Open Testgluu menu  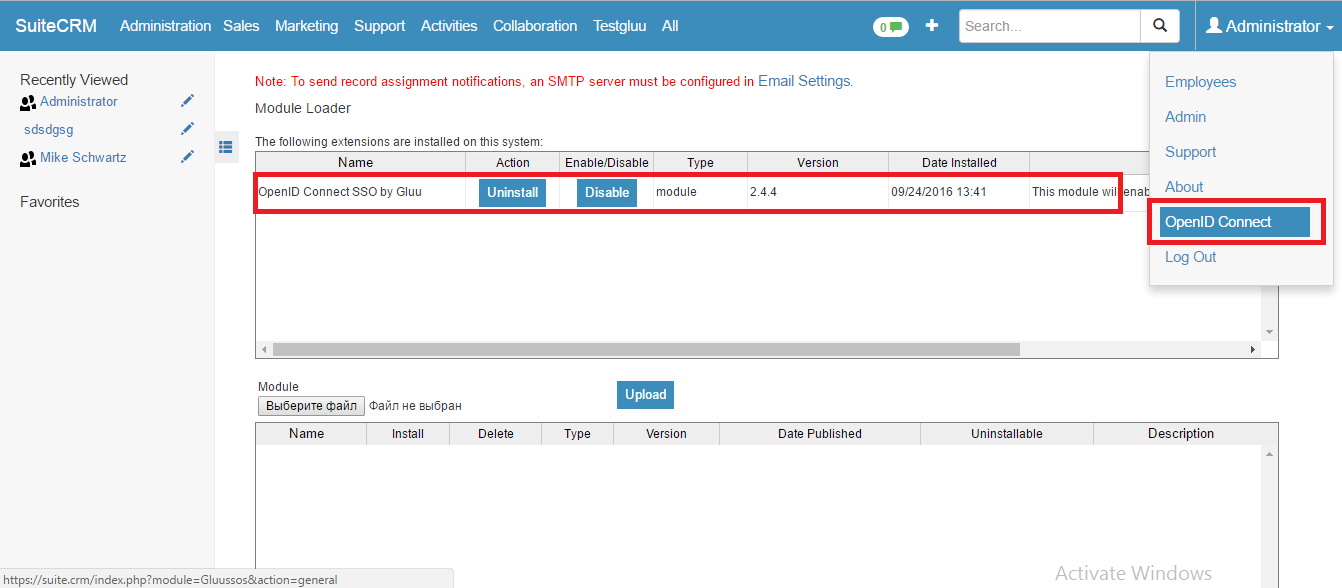[620, 26]
